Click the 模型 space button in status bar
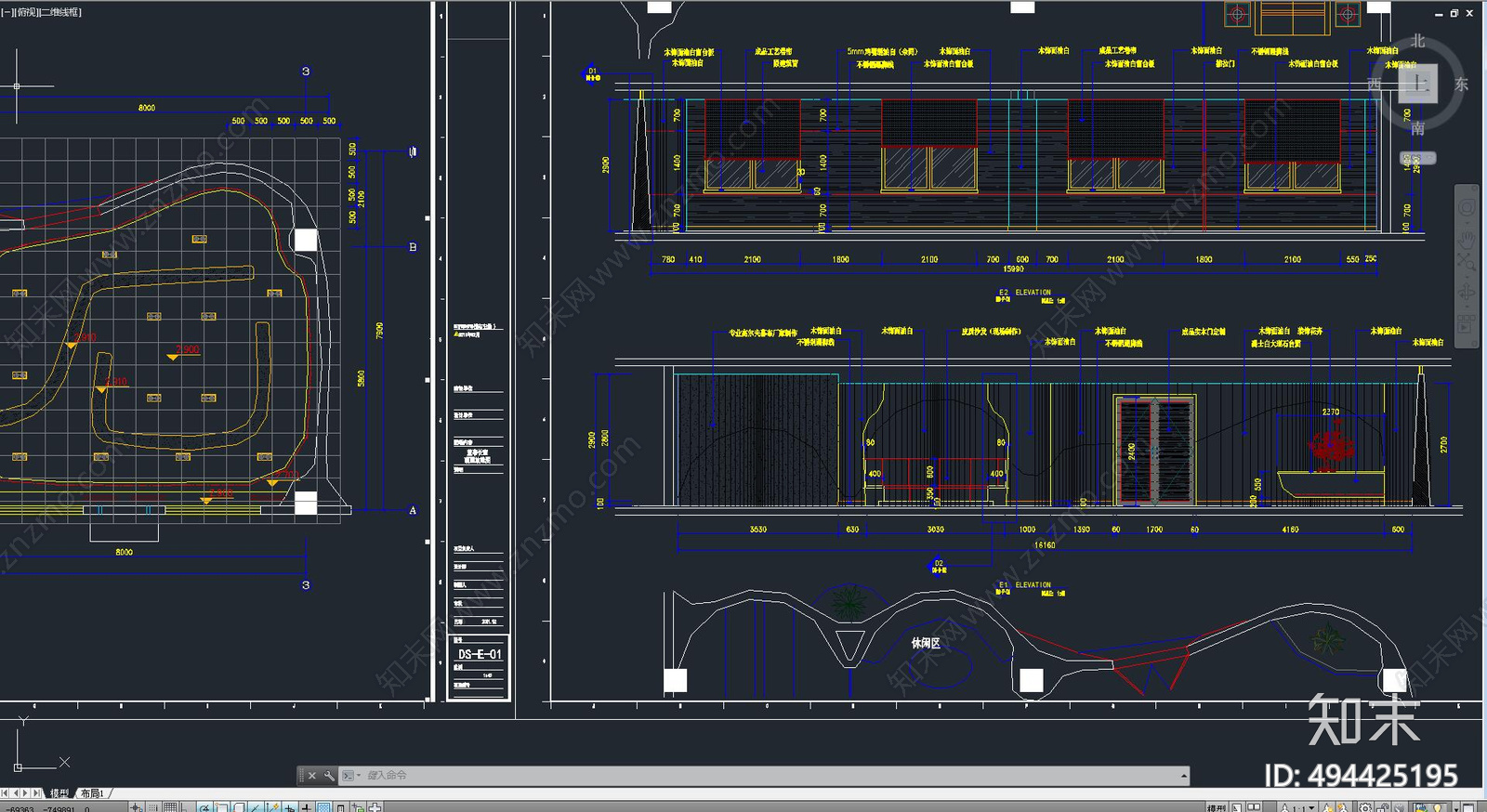 (1216, 807)
